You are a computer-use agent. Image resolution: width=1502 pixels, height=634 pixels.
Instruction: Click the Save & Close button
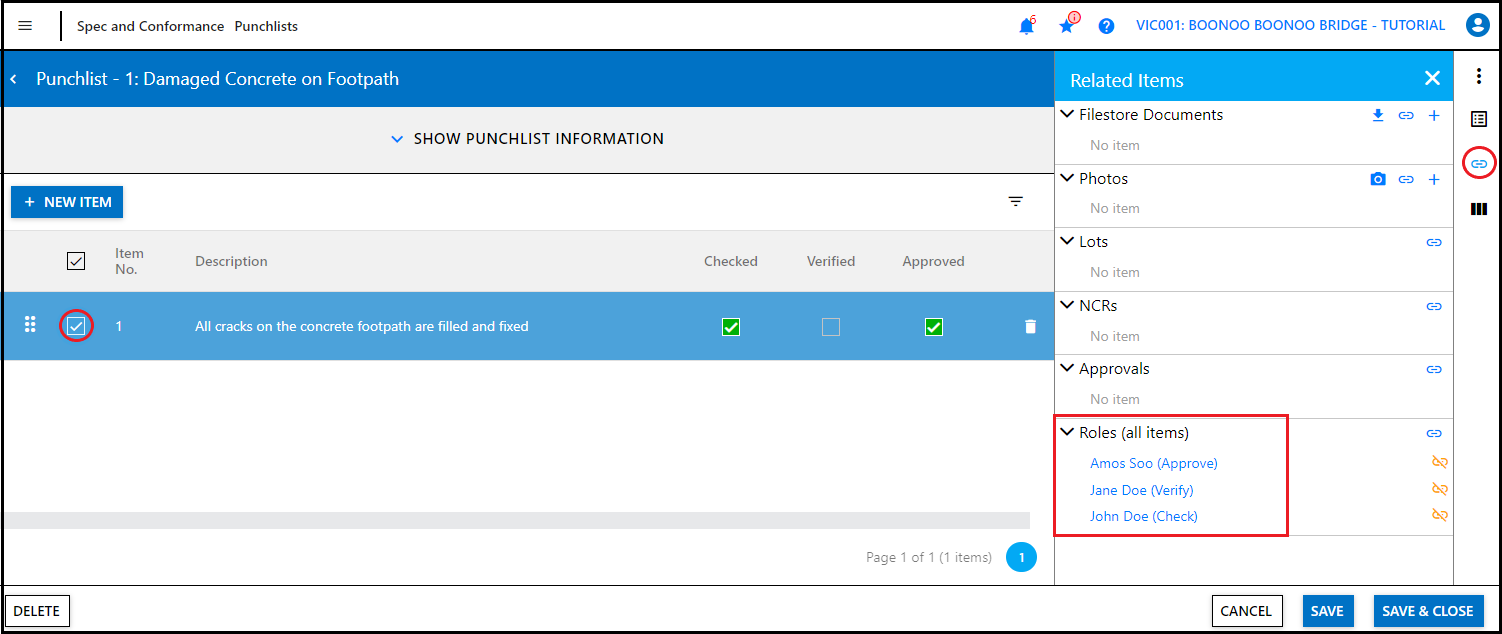1427,611
